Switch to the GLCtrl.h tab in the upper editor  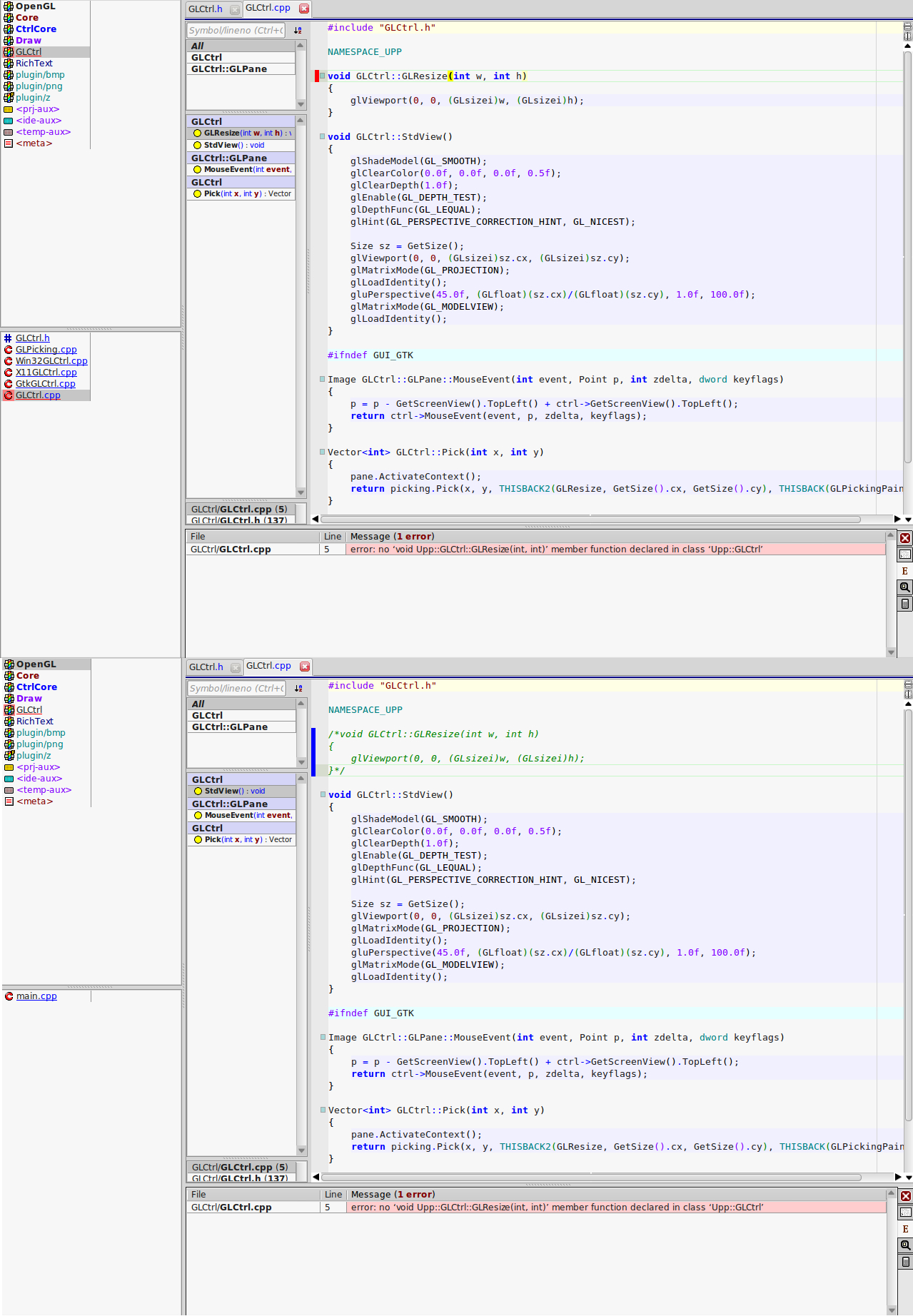(x=206, y=9)
